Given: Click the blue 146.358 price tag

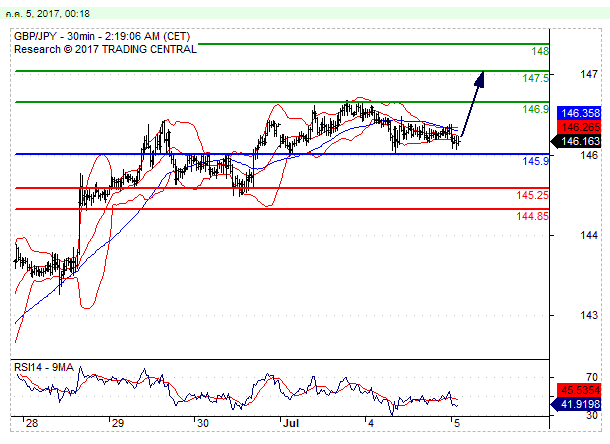Looking at the screenshot, I should click(579, 113).
